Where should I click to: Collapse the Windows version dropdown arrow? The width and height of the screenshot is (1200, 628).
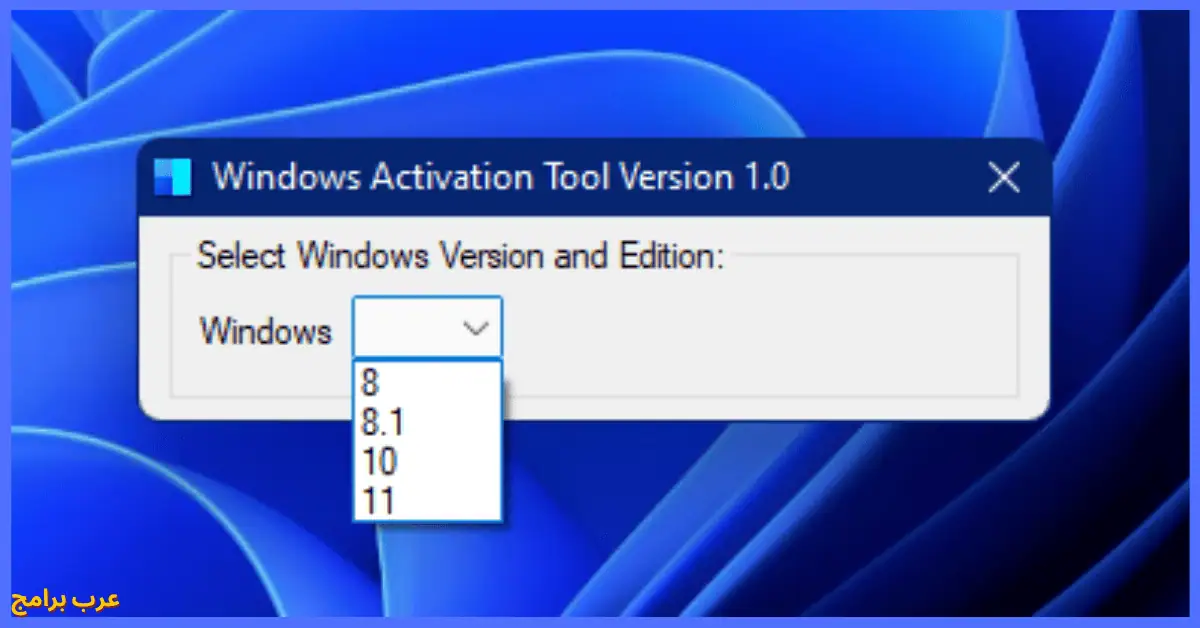[476, 328]
